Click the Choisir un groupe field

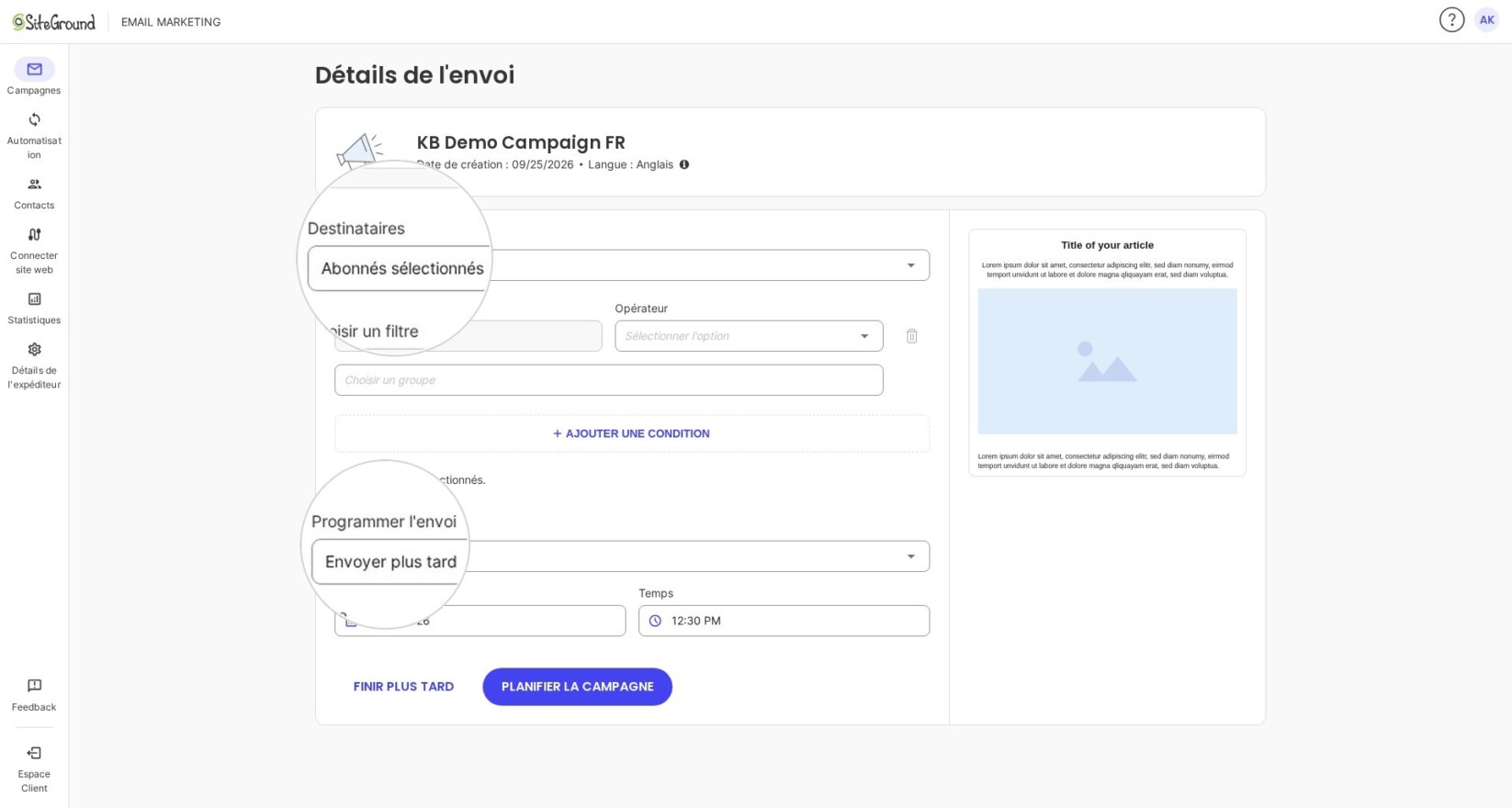(x=609, y=380)
